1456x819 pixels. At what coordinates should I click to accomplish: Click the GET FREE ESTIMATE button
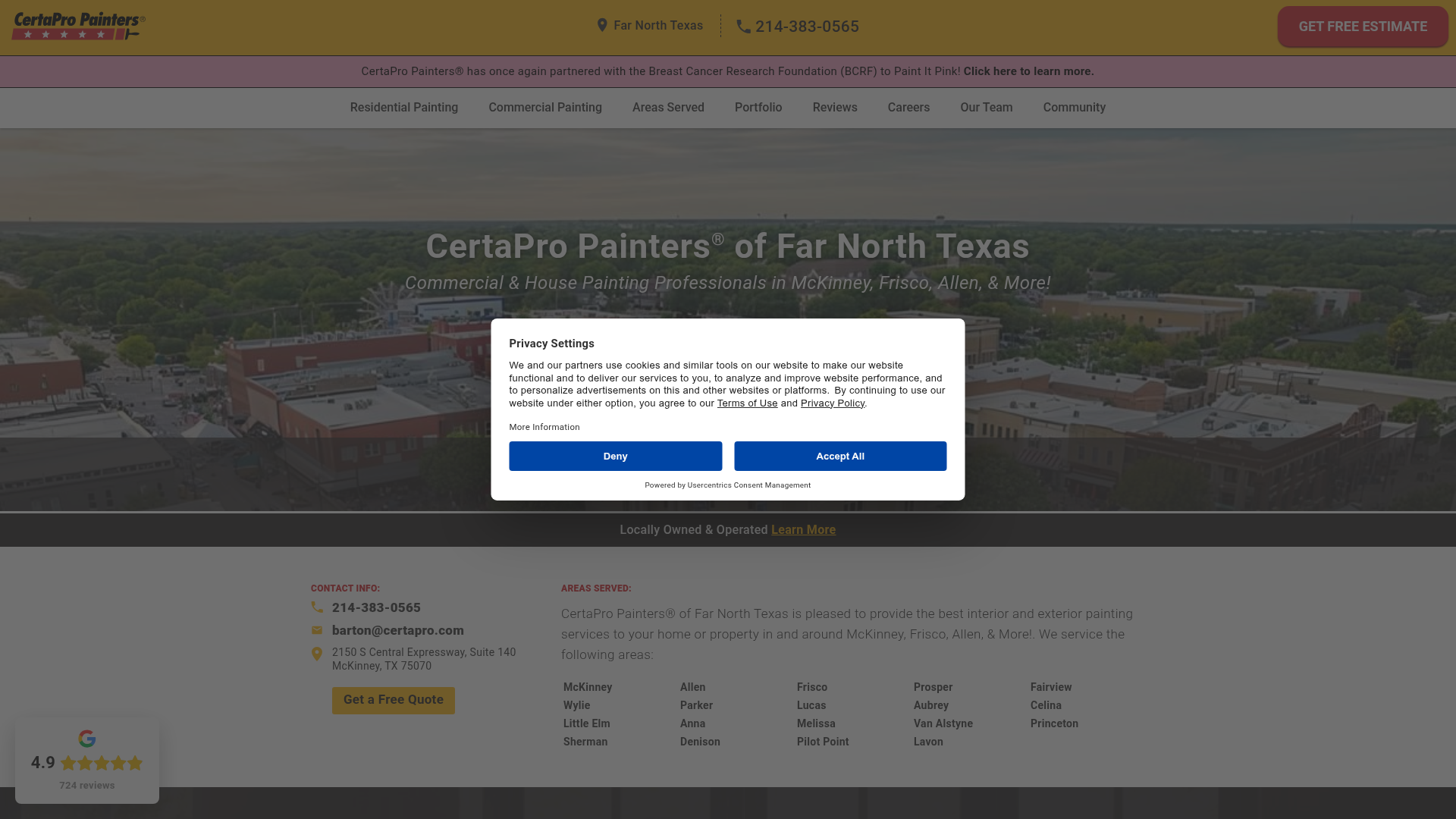pyautogui.click(x=1362, y=27)
